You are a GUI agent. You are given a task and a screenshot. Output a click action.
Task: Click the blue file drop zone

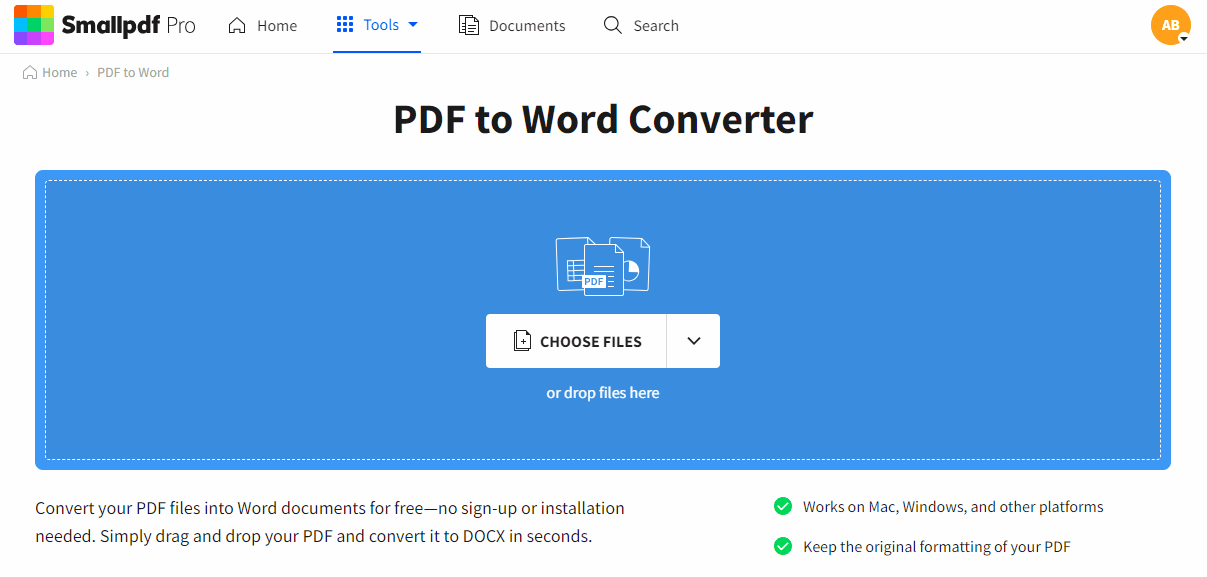click(603, 320)
